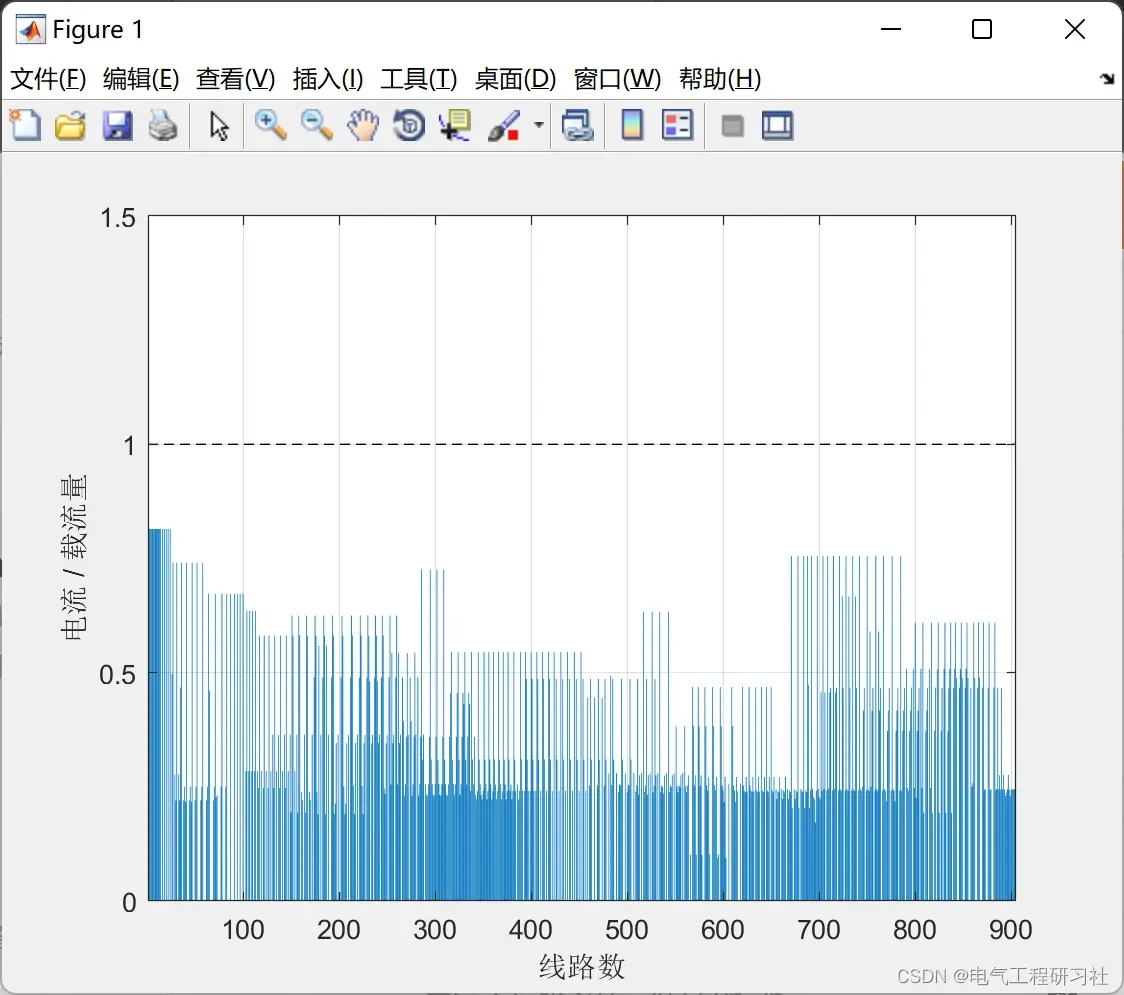Screen dimensions: 1124x995
Task: Toggle the Insert Legend button
Action: (x=677, y=125)
